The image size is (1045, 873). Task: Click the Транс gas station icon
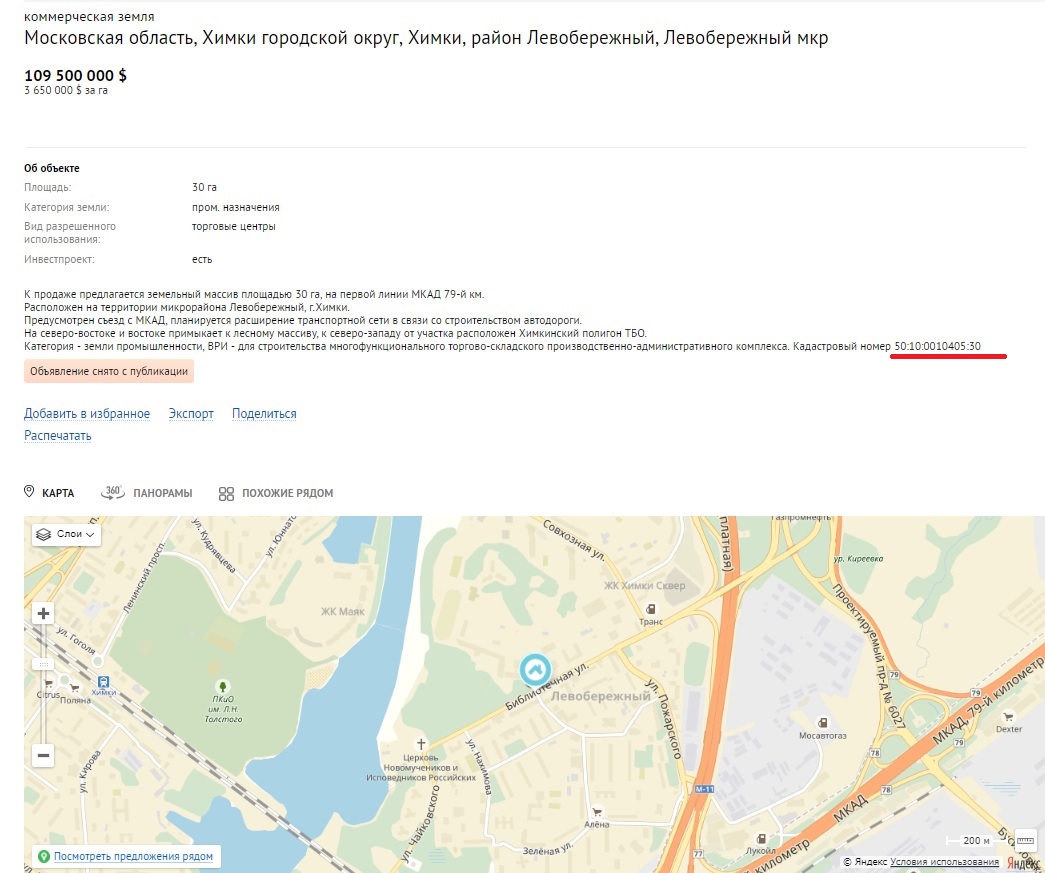651,608
